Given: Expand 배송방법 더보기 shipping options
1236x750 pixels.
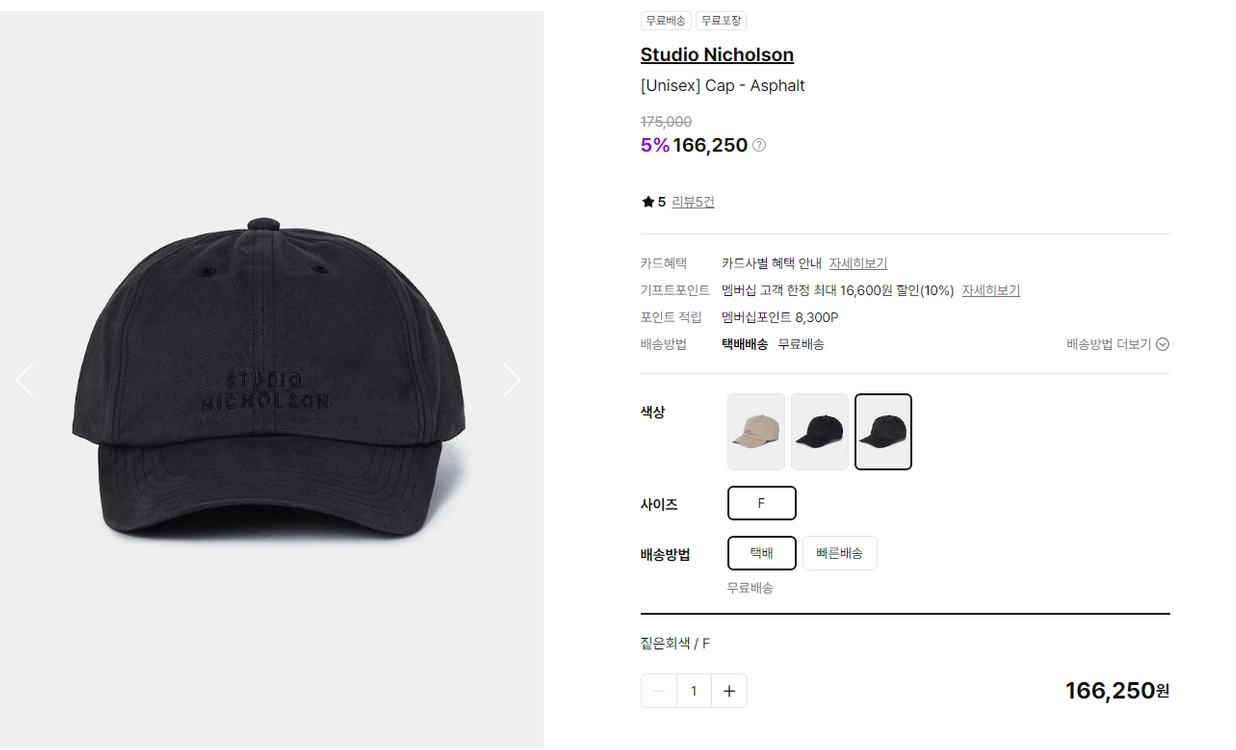Looking at the screenshot, I should 1117,344.
